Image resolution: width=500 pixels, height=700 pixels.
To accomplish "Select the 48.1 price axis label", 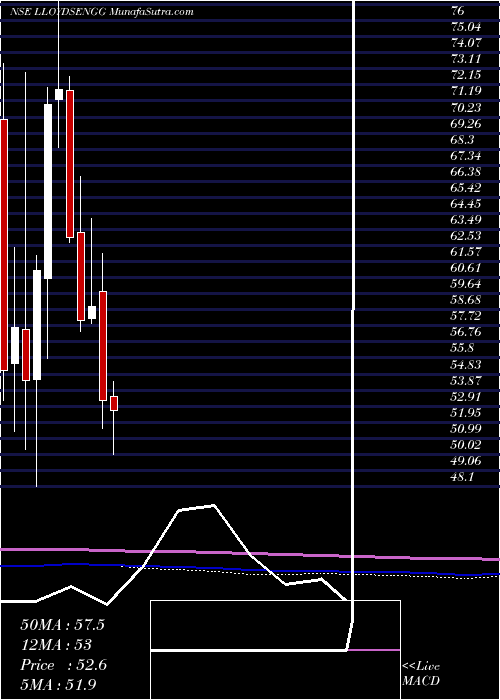I will tap(462, 477).
